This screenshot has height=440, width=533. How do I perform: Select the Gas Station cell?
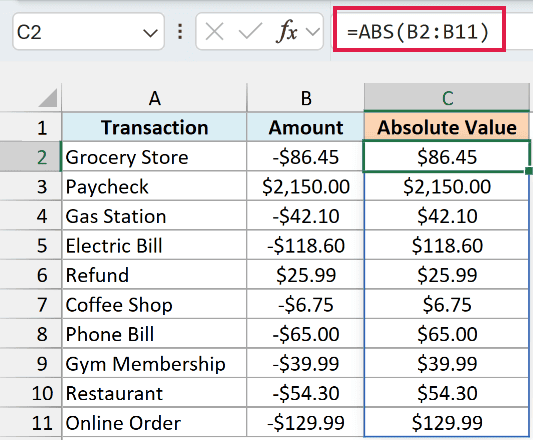[154, 216]
